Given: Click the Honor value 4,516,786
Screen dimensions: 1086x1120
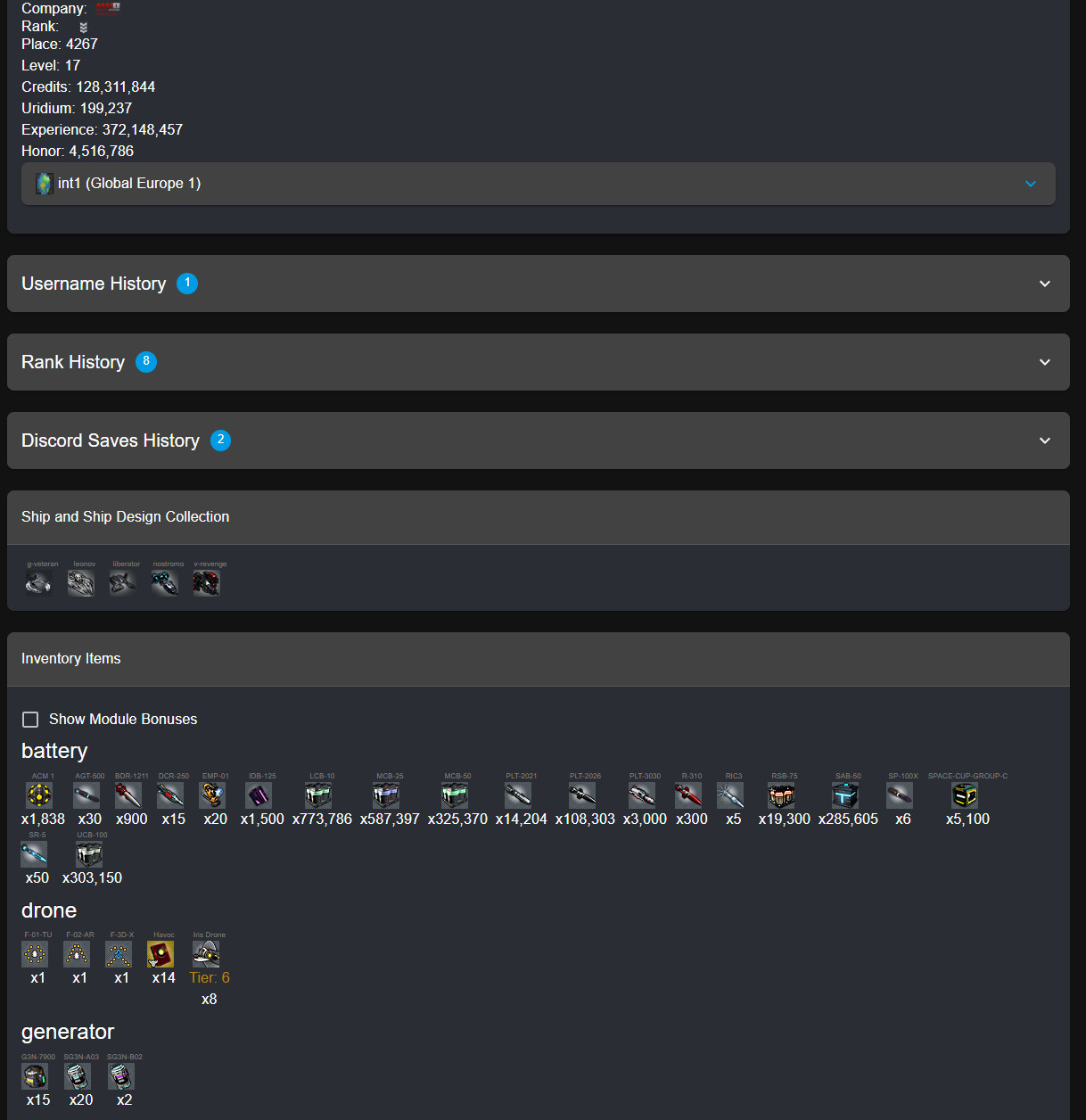Looking at the screenshot, I should pyautogui.click(x=102, y=152).
